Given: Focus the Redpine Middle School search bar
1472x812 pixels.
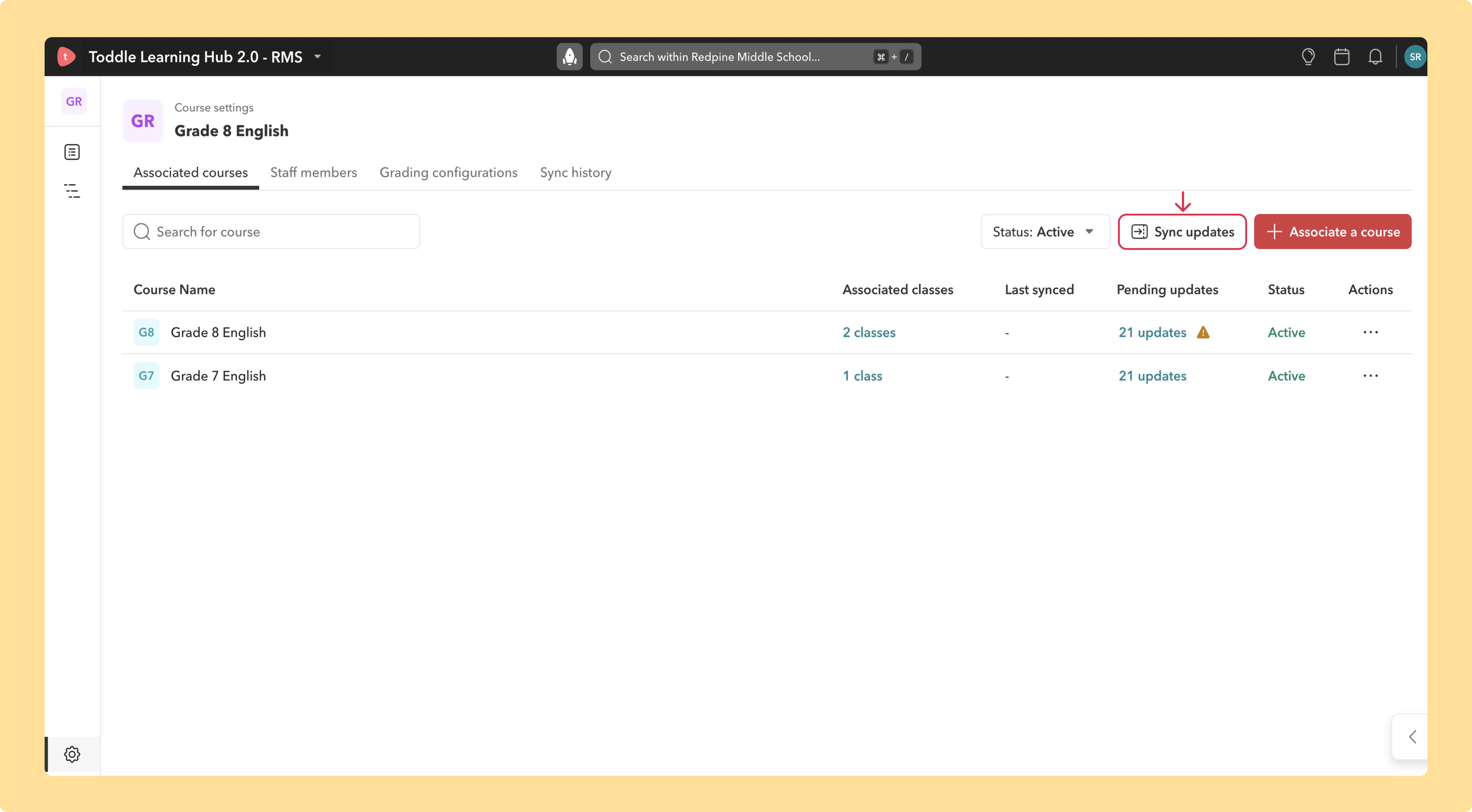Looking at the screenshot, I should (756, 57).
